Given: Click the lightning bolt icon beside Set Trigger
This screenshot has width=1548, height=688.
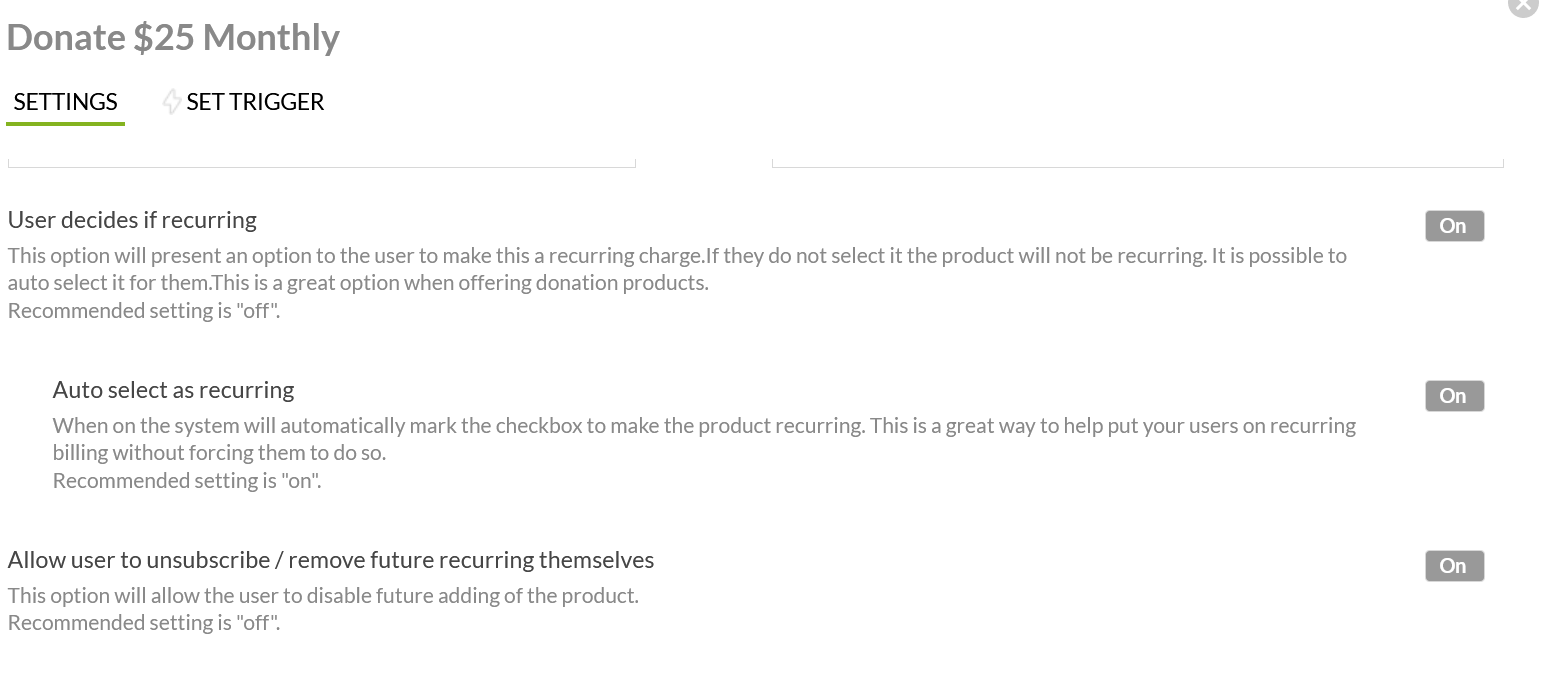Looking at the screenshot, I should tap(172, 101).
